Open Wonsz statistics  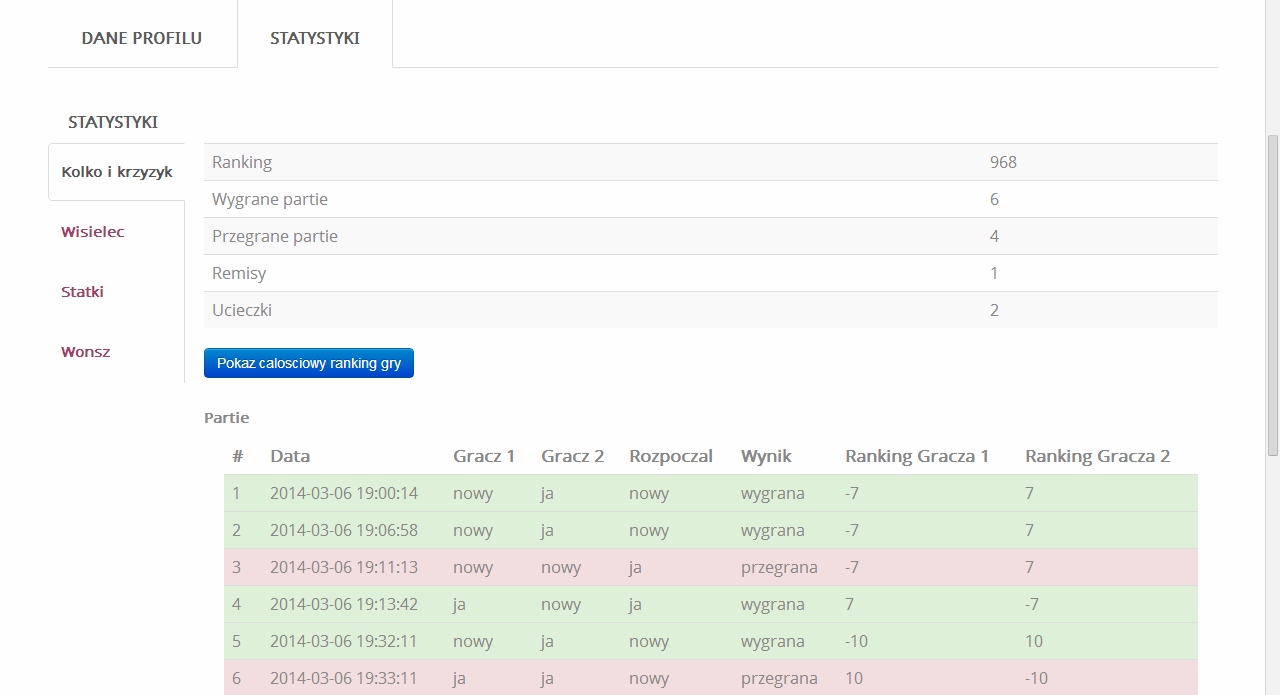tap(86, 352)
